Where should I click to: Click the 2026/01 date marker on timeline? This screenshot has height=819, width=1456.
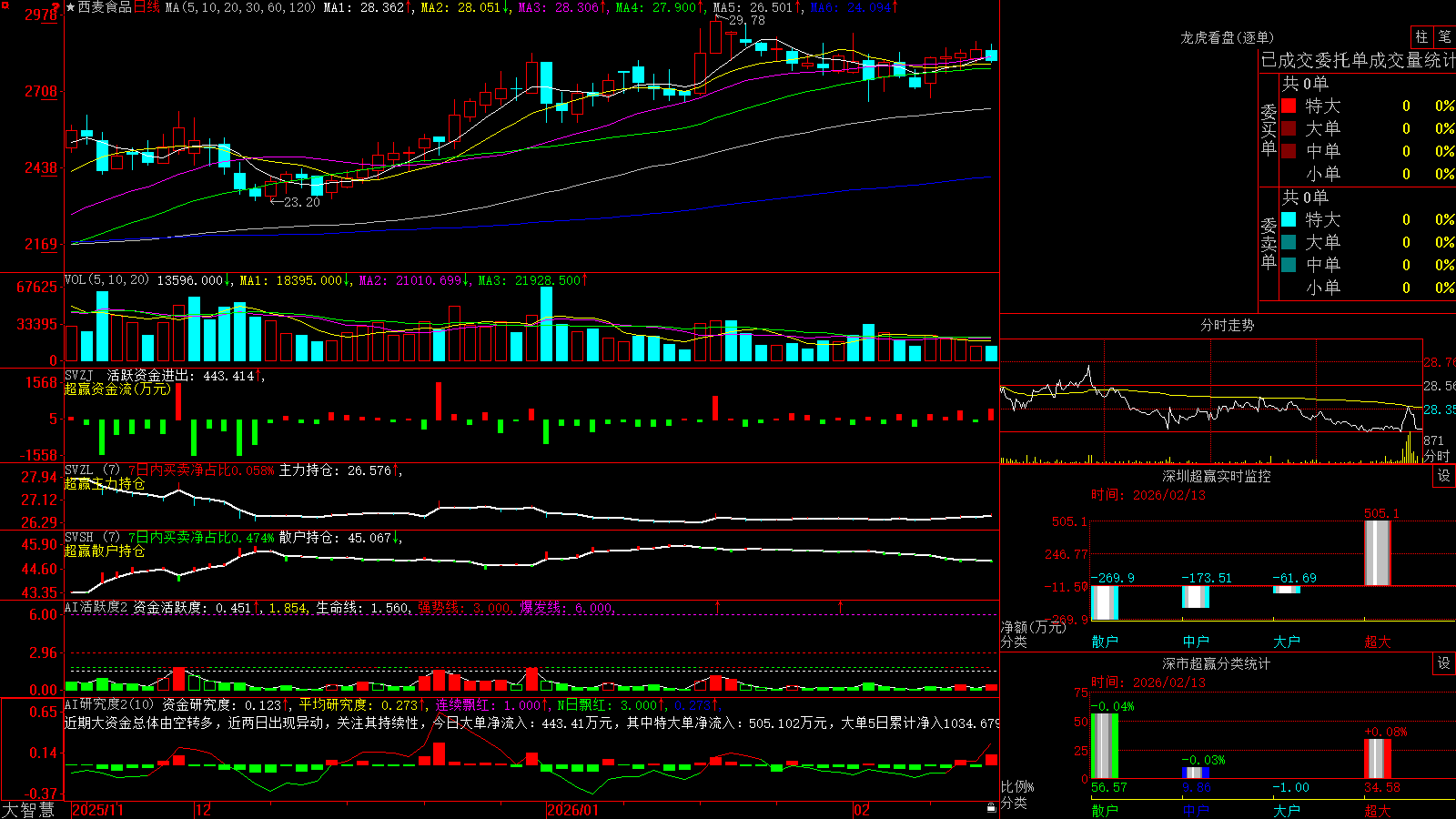click(573, 810)
